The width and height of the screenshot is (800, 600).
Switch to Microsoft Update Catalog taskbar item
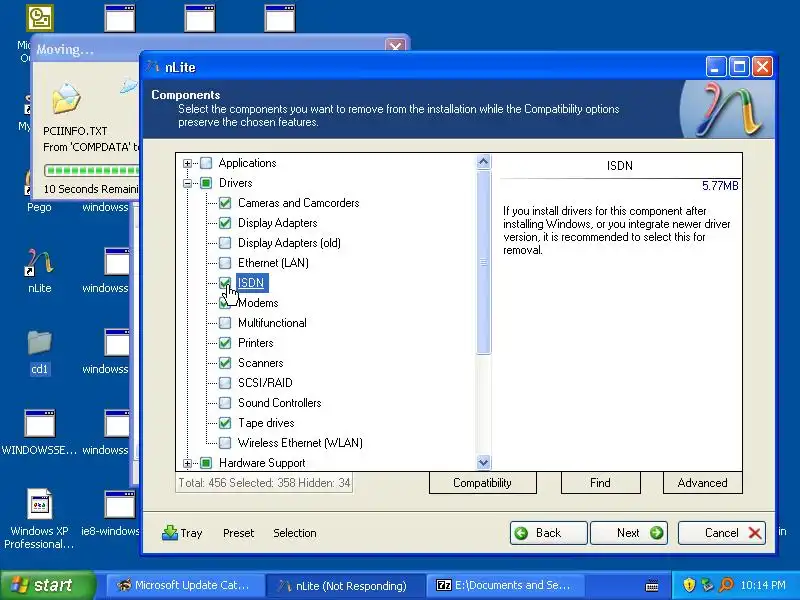tap(185, 585)
